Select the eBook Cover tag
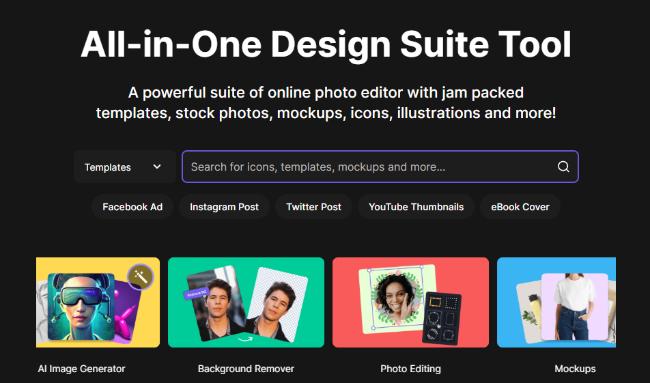The height and width of the screenshot is (383, 650). point(520,207)
